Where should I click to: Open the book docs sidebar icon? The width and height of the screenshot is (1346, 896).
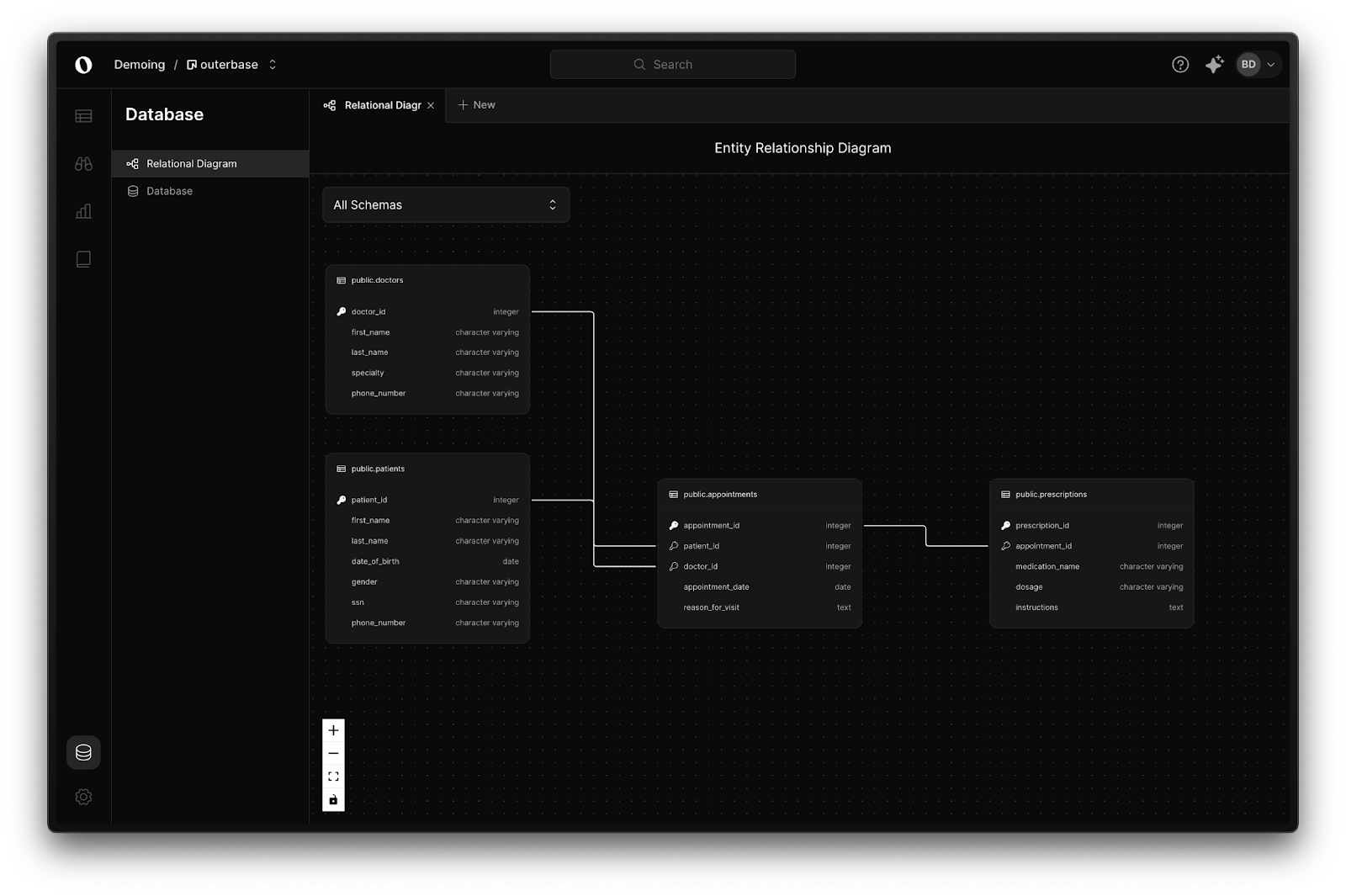(x=83, y=259)
